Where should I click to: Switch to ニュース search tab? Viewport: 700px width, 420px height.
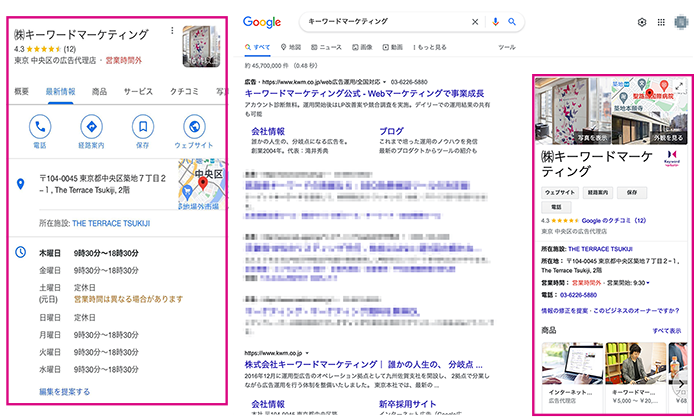point(326,47)
